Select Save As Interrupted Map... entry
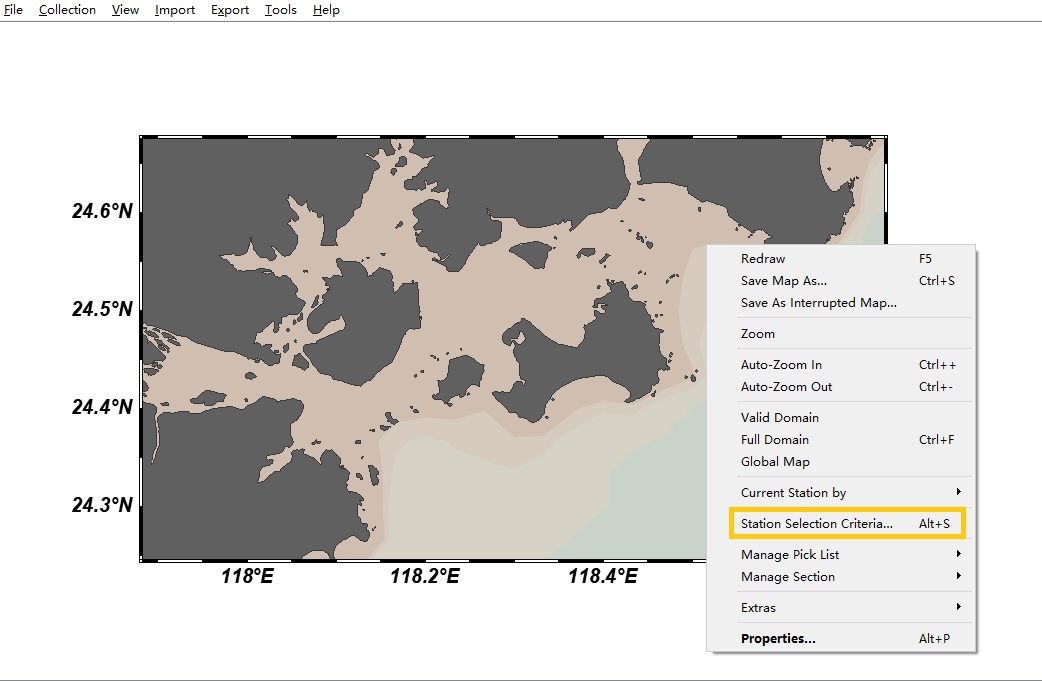Viewport: 1042px width, 681px height. pyautogui.click(x=842, y=302)
